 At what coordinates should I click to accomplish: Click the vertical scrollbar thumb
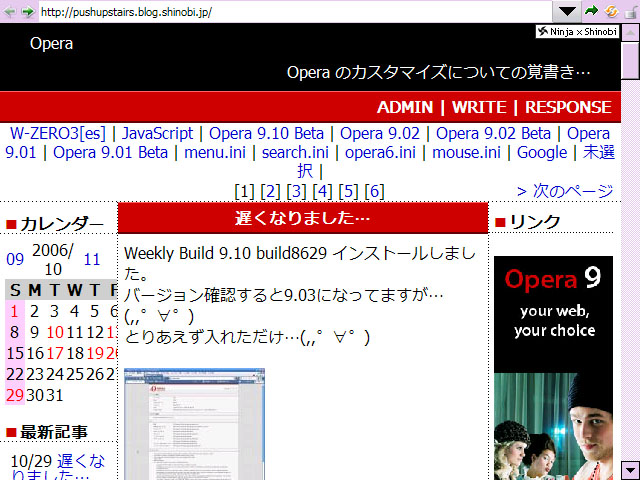tap(630, 60)
